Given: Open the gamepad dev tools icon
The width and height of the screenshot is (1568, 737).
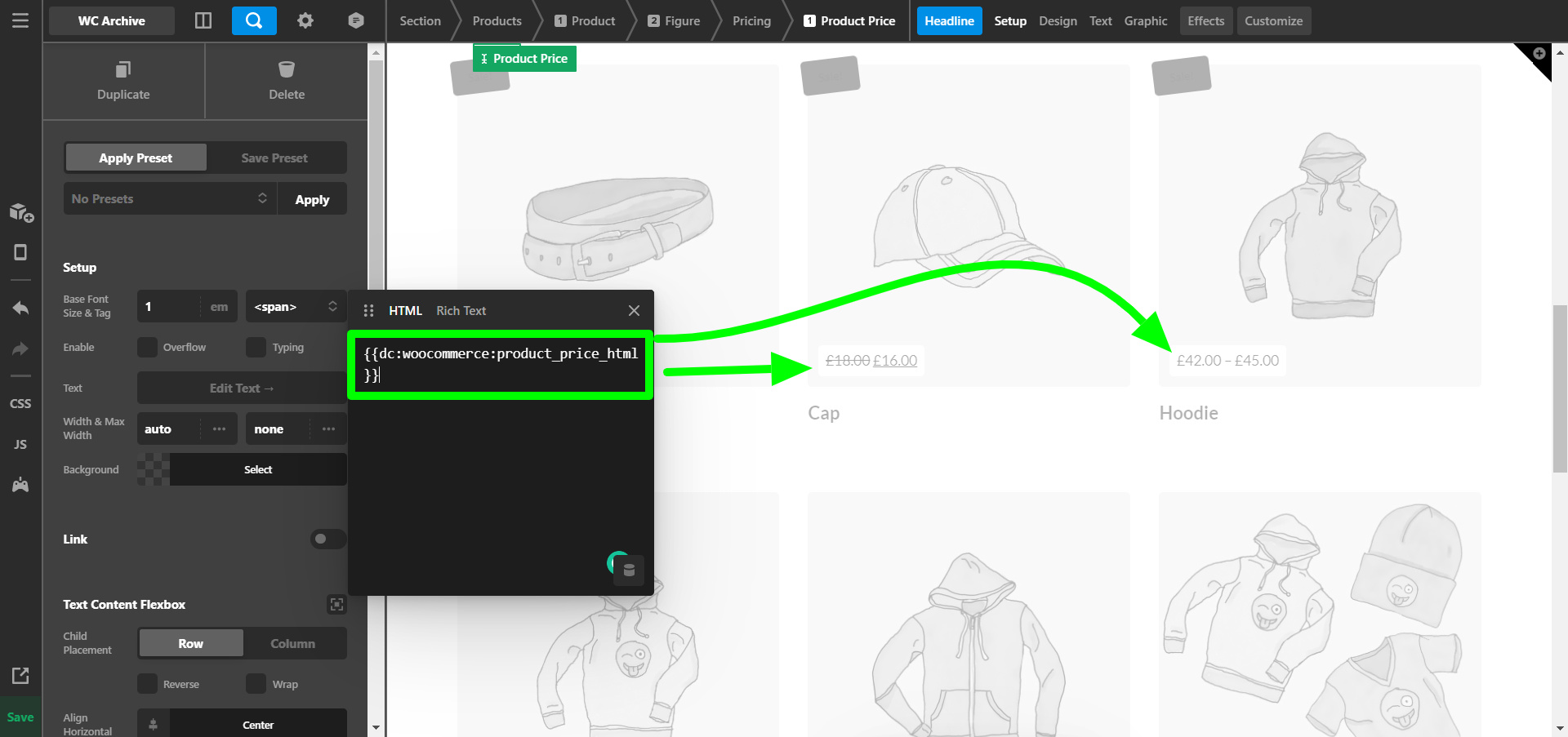Looking at the screenshot, I should click(x=20, y=485).
